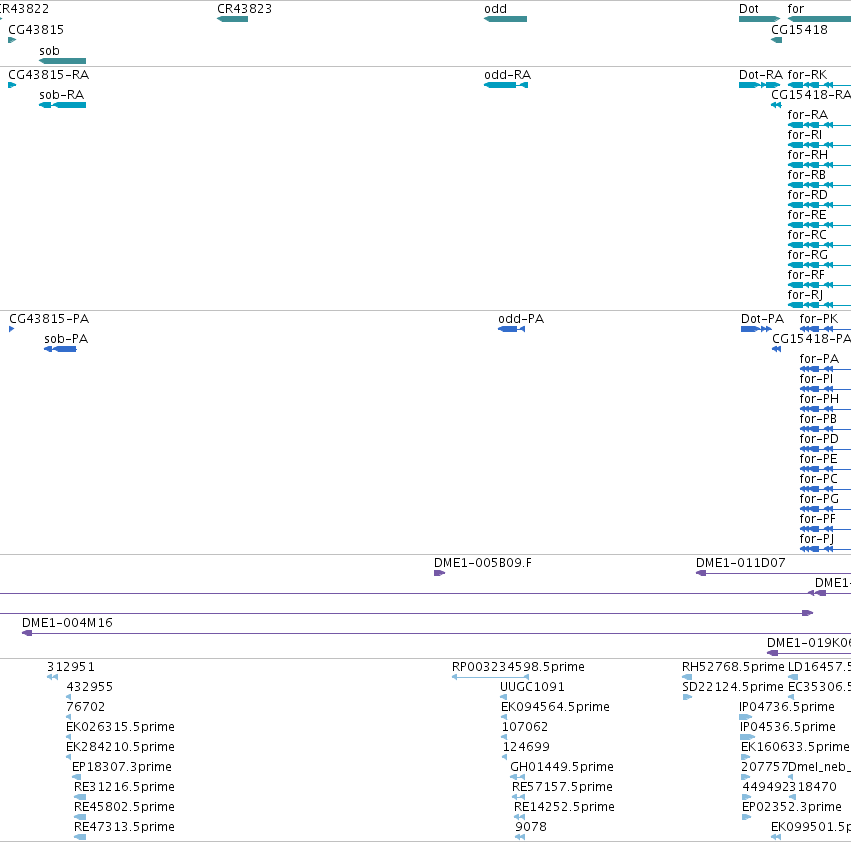851x842 pixels.
Task: Click the DME1-005B09.F clone label
Action: (483, 563)
